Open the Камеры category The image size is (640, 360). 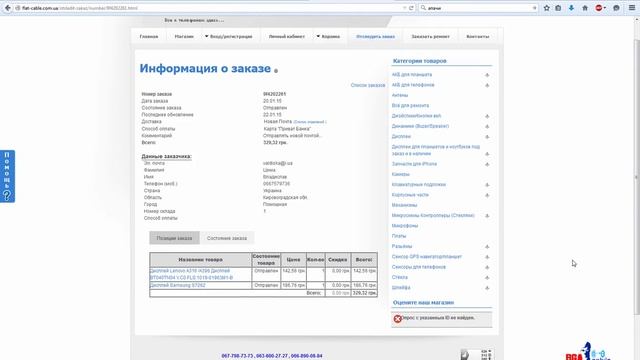click(x=400, y=174)
